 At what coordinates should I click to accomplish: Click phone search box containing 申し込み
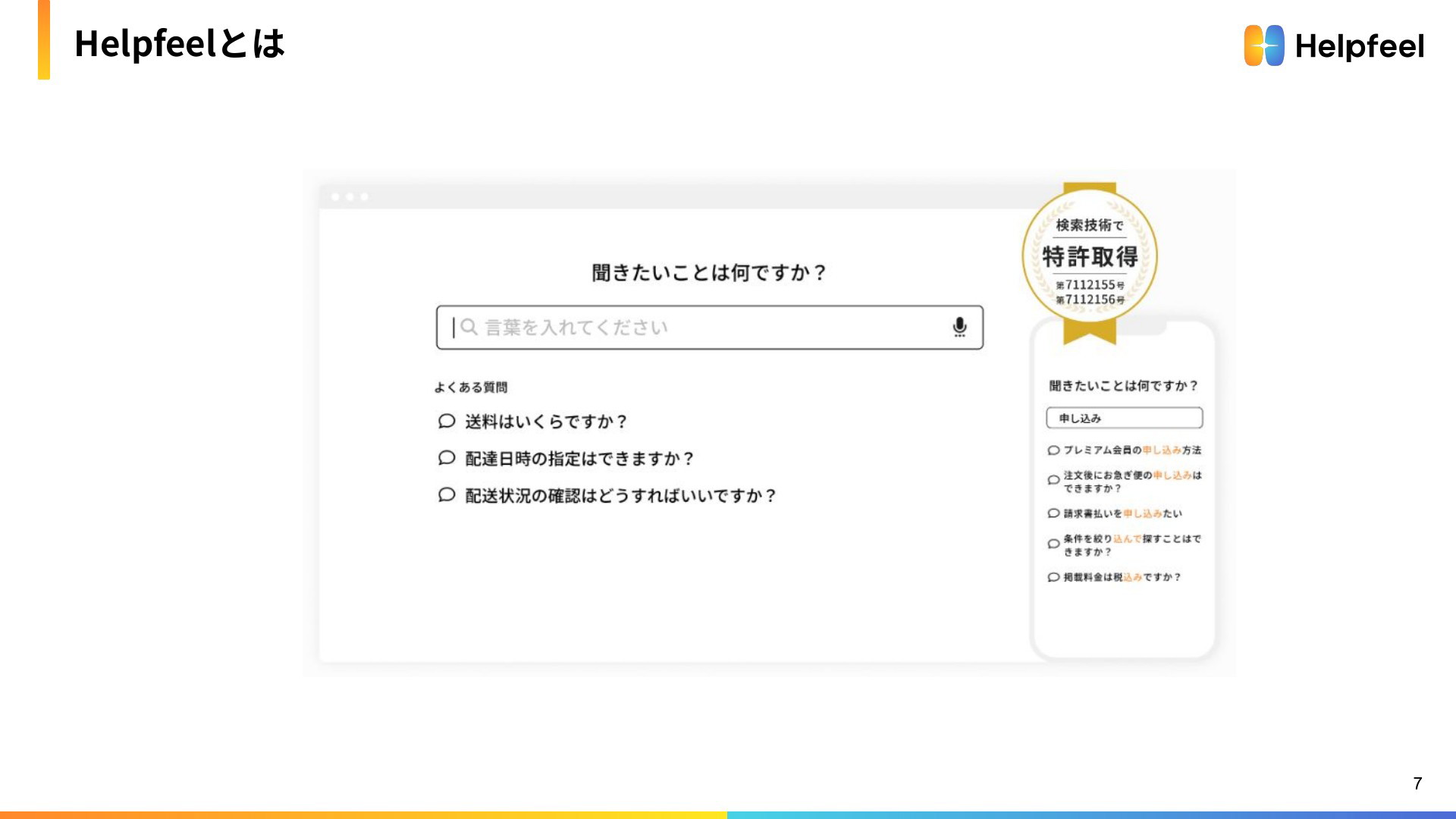1124,418
